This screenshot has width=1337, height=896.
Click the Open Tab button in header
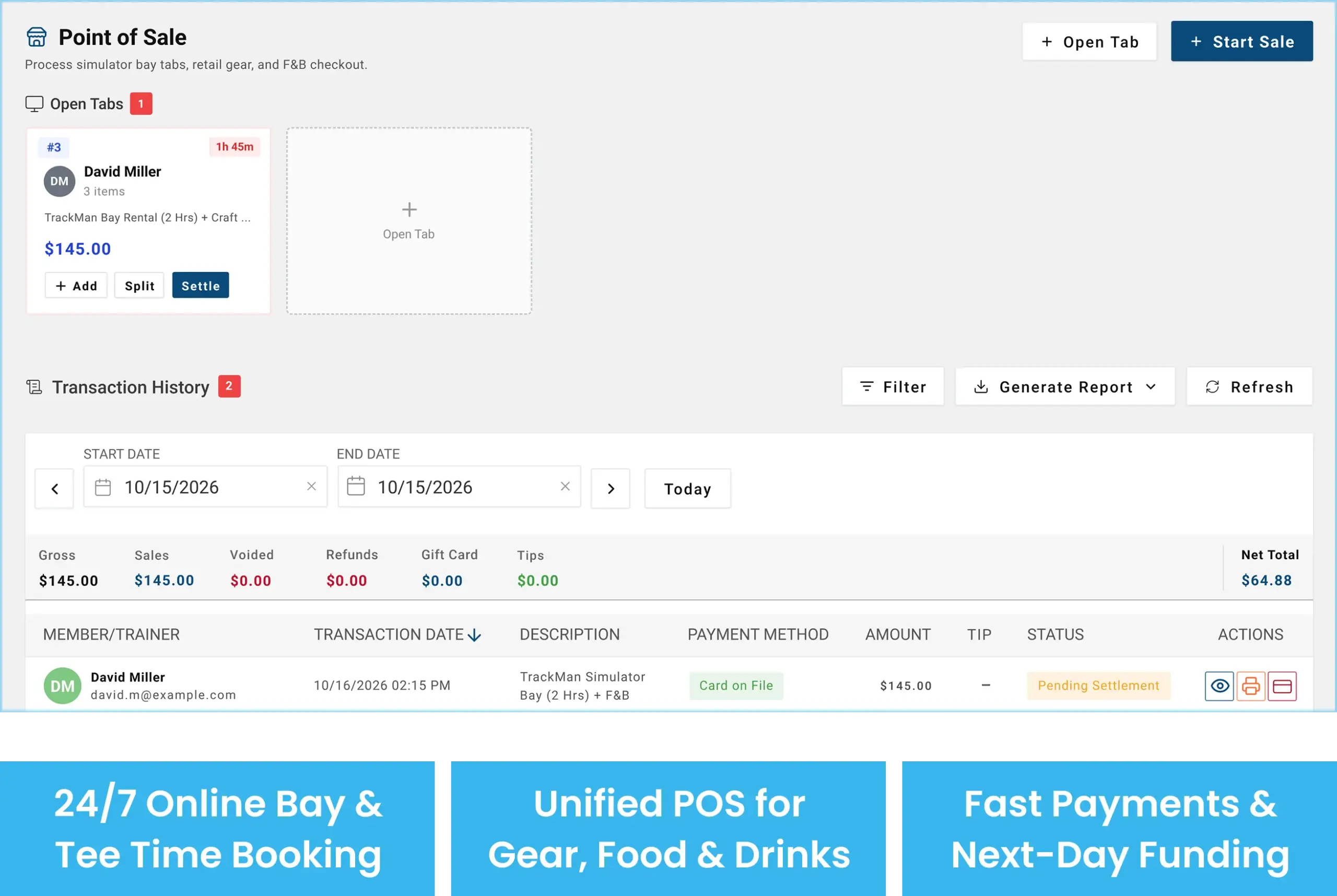[x=1089, y=42]
